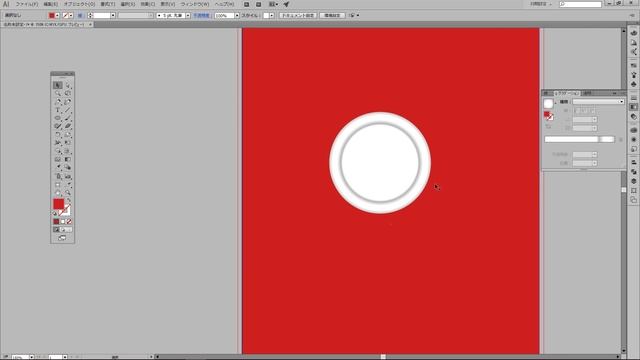The height and width of the screenshot is (360, 640).
Task: Open the 編集(E) menu
Action: (51, 4)
